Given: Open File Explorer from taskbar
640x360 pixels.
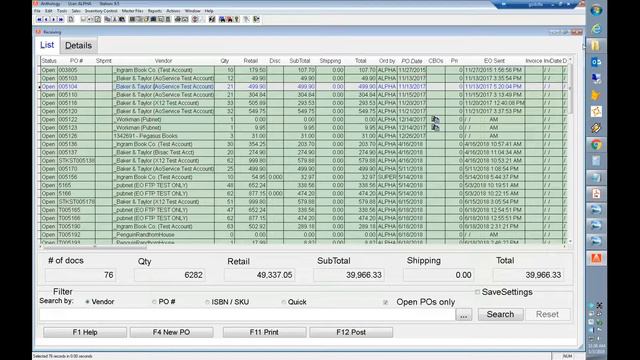Looking at the screenshot, I should 596,45.
